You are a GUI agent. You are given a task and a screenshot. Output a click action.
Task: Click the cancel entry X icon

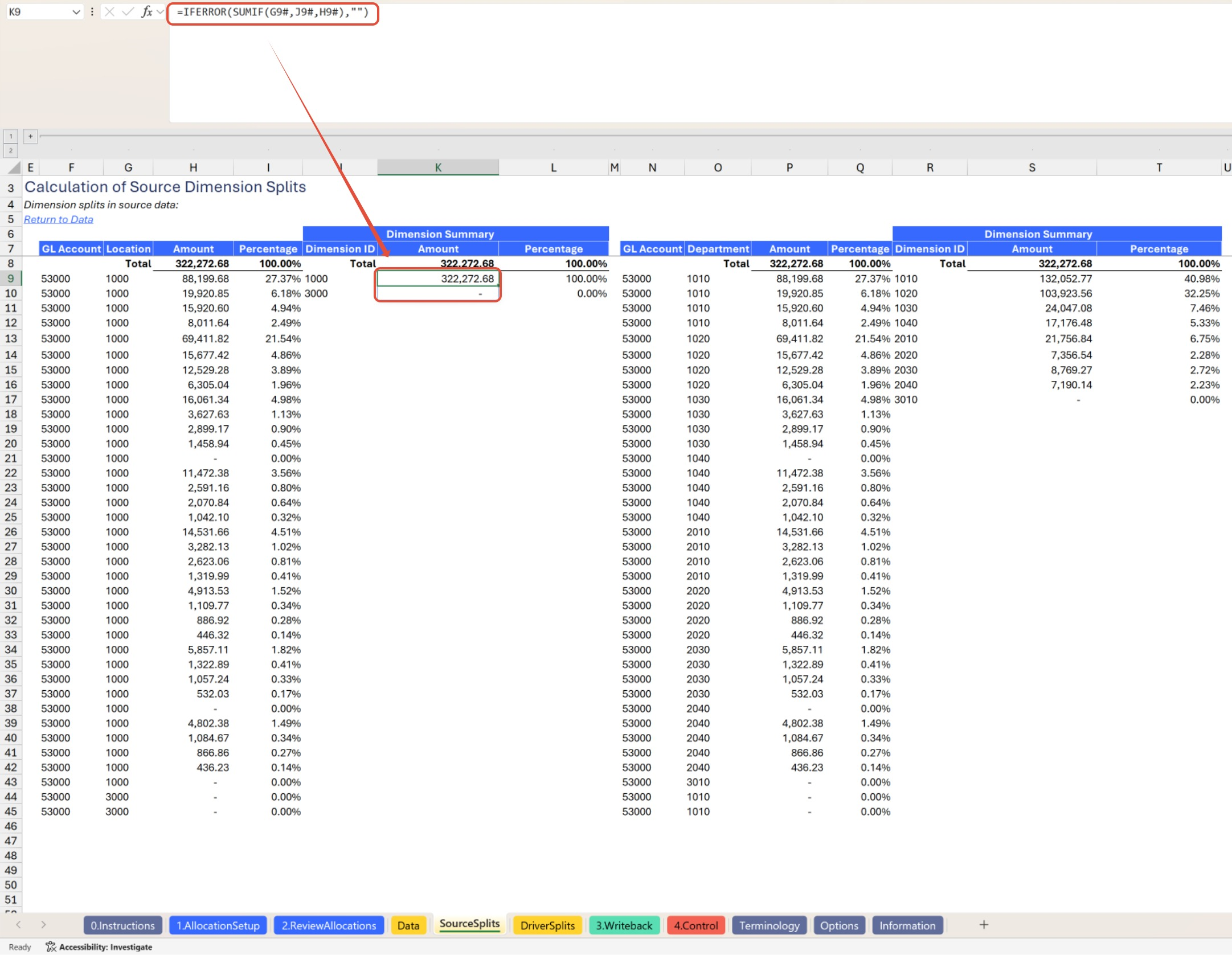click(110, 11)
